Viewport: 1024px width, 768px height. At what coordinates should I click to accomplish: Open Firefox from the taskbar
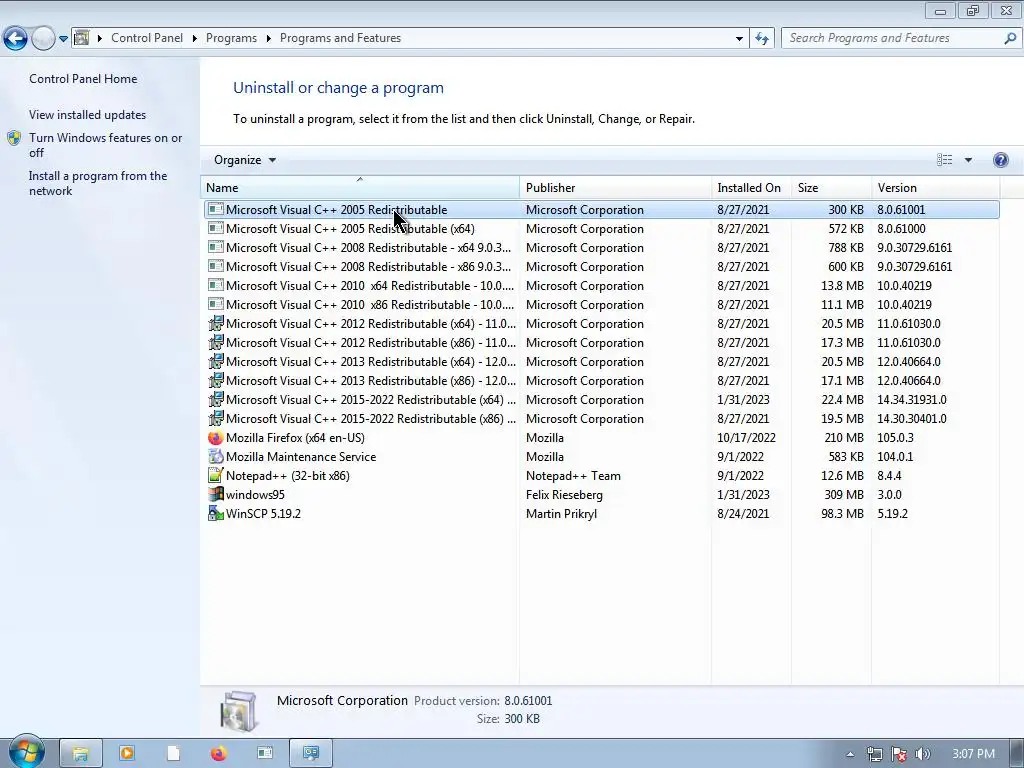[219, 753]
